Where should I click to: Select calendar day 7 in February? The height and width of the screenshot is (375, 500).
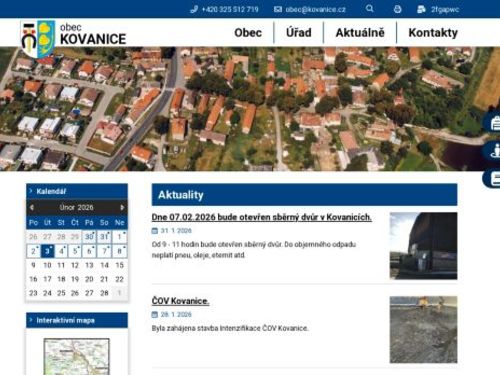point(104,251)
